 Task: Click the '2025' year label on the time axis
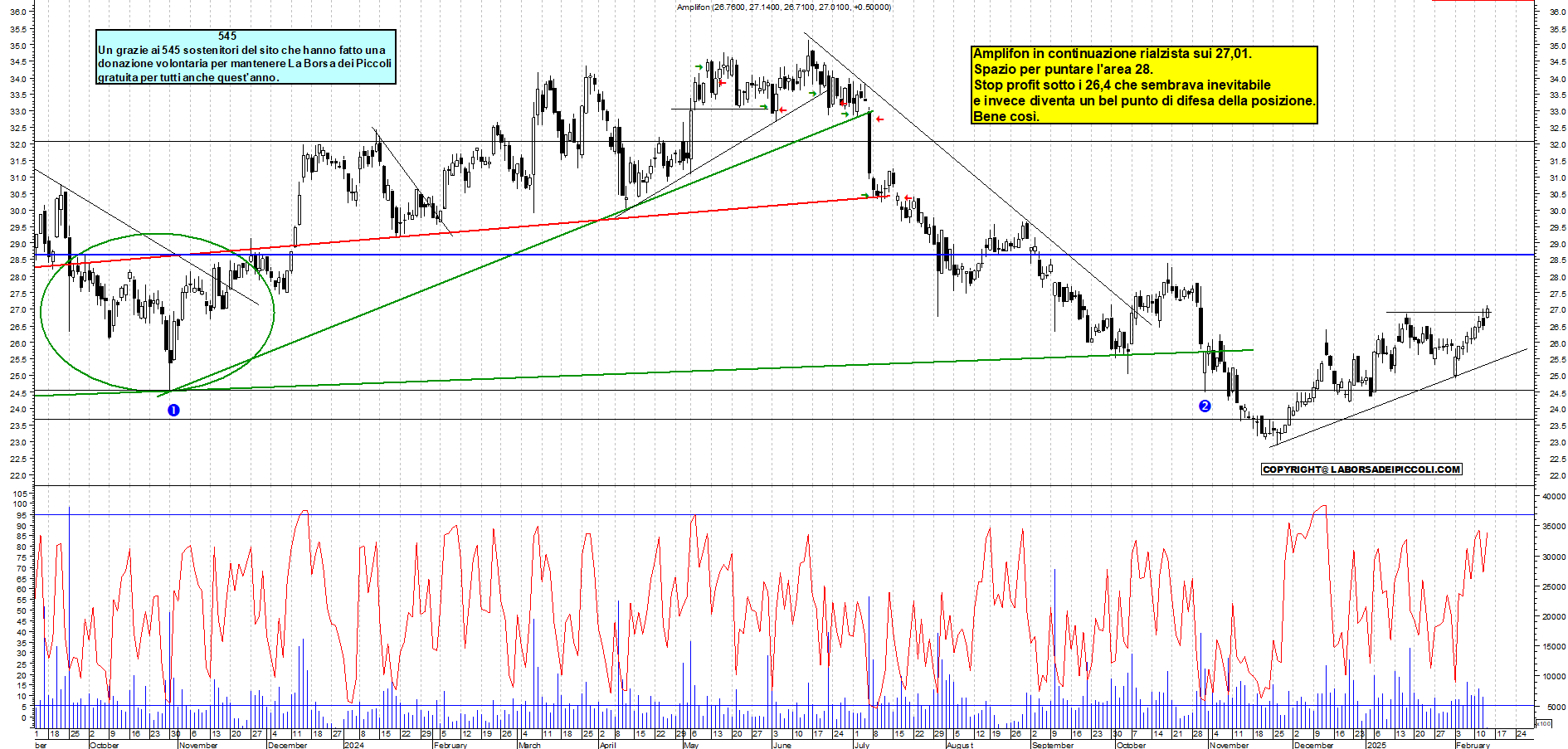1376,745
